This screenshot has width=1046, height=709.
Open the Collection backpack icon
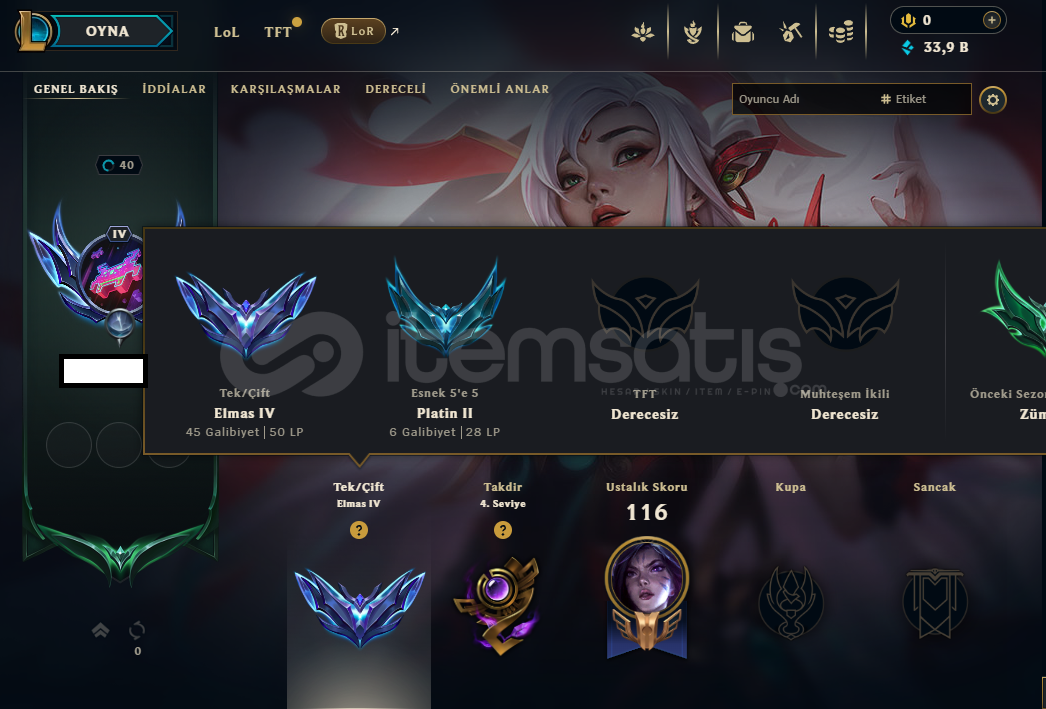click(742, 31)
